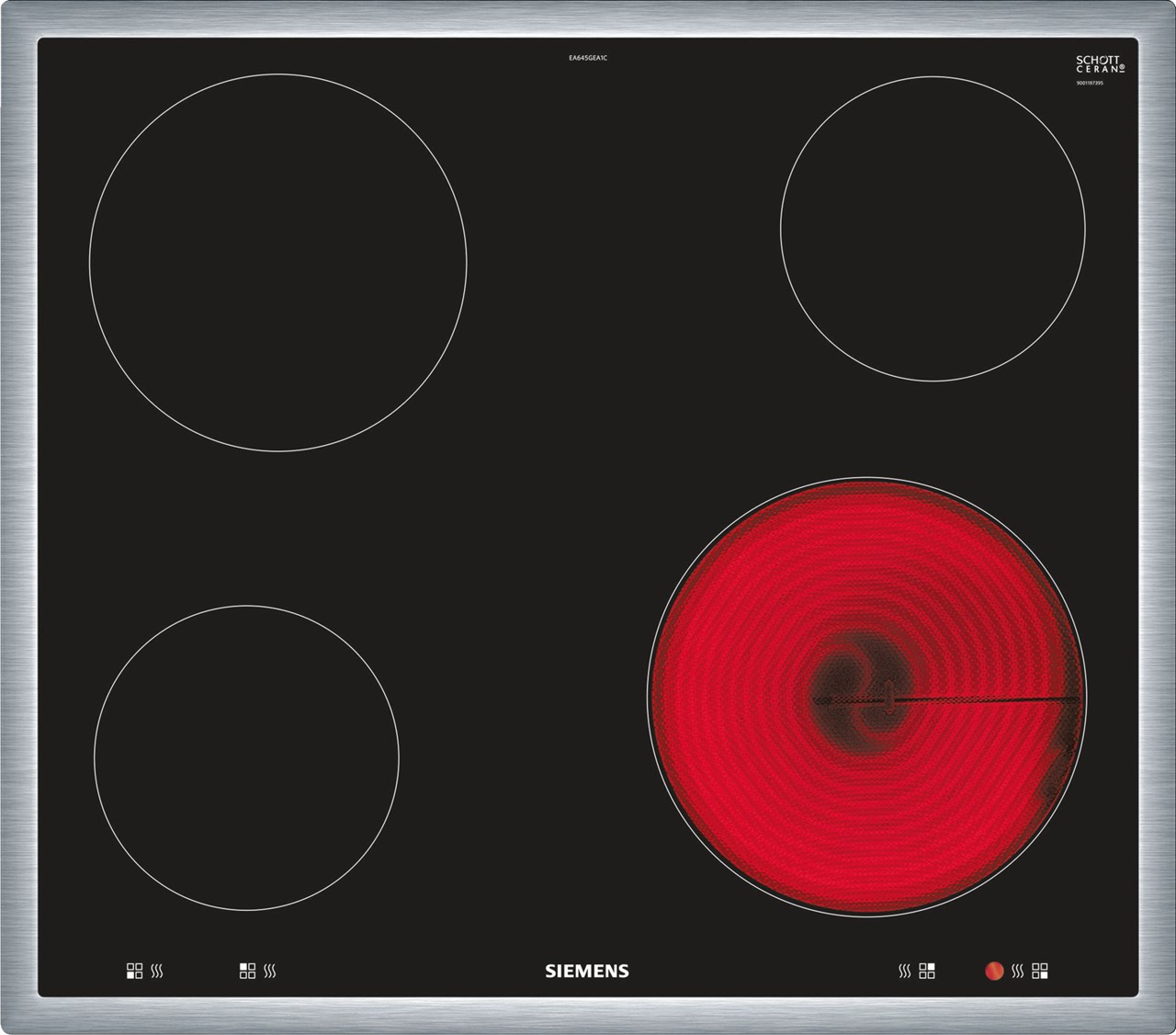Click the SCHOTT CERAN logo
The width and height of the screenshot is (1176, 1035).
point(1100,64)
